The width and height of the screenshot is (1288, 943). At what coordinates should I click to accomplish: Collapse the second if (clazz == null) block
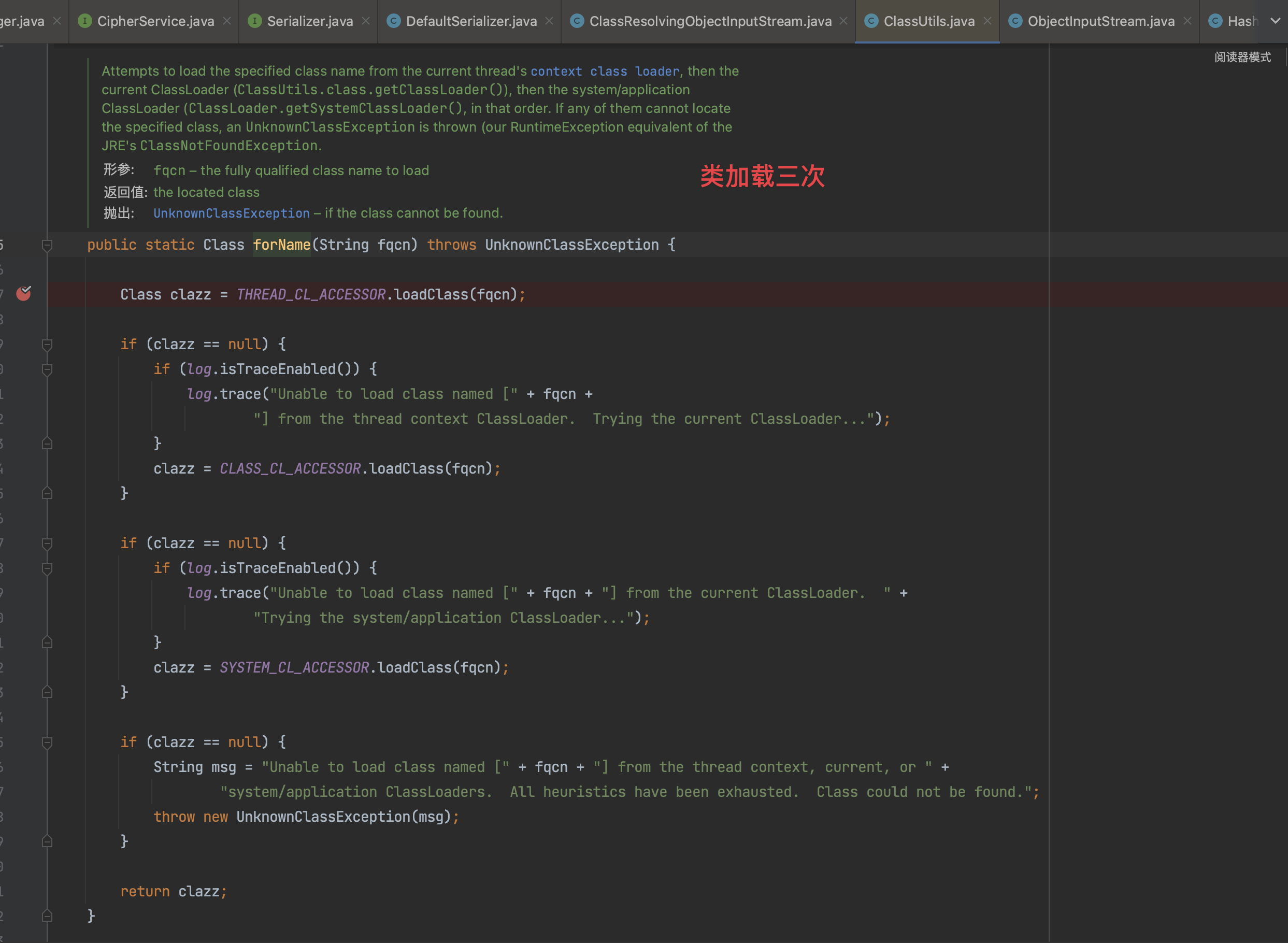(x=47, y=544)
